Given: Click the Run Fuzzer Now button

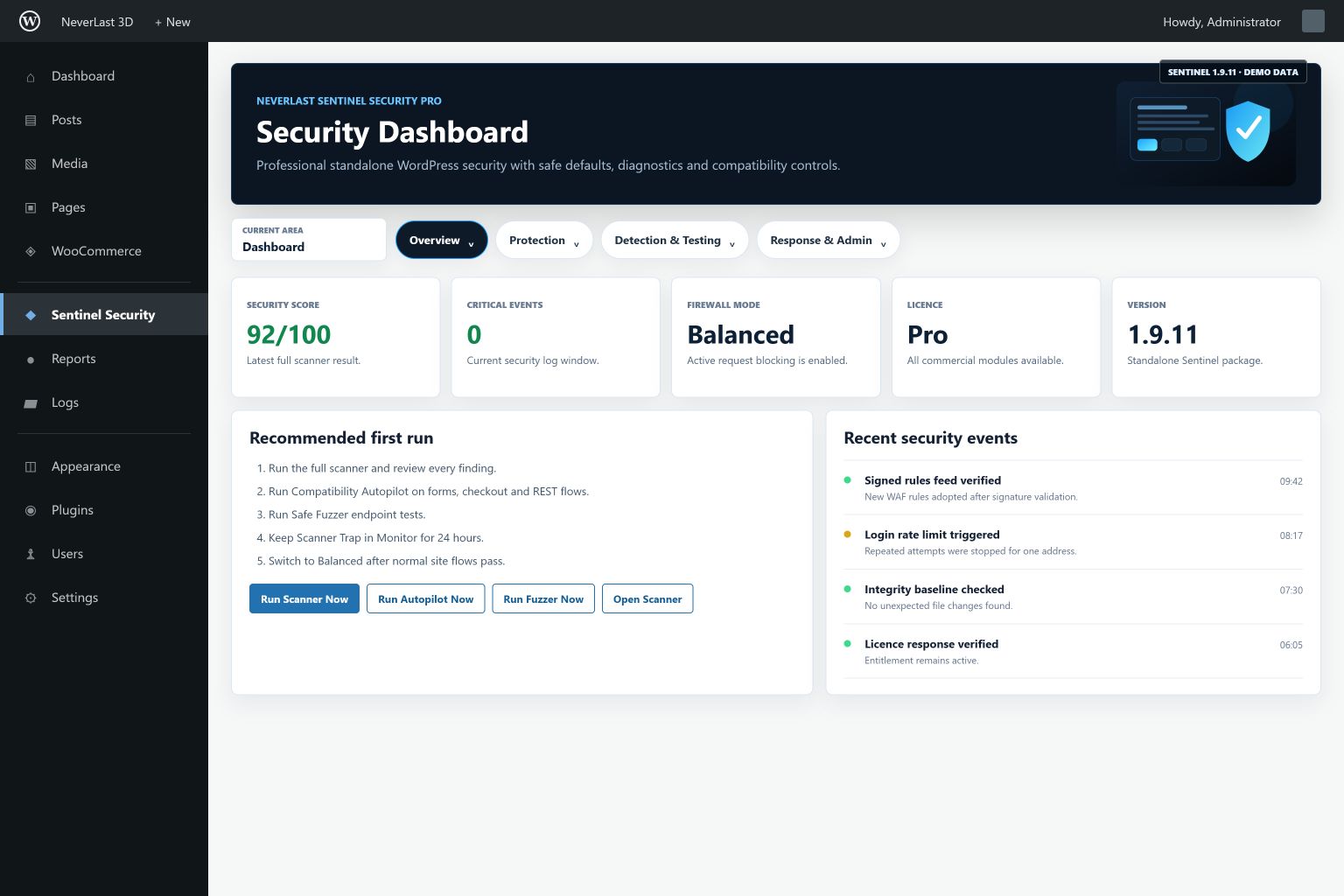Looking at the screenshot, I should point(543,598).
